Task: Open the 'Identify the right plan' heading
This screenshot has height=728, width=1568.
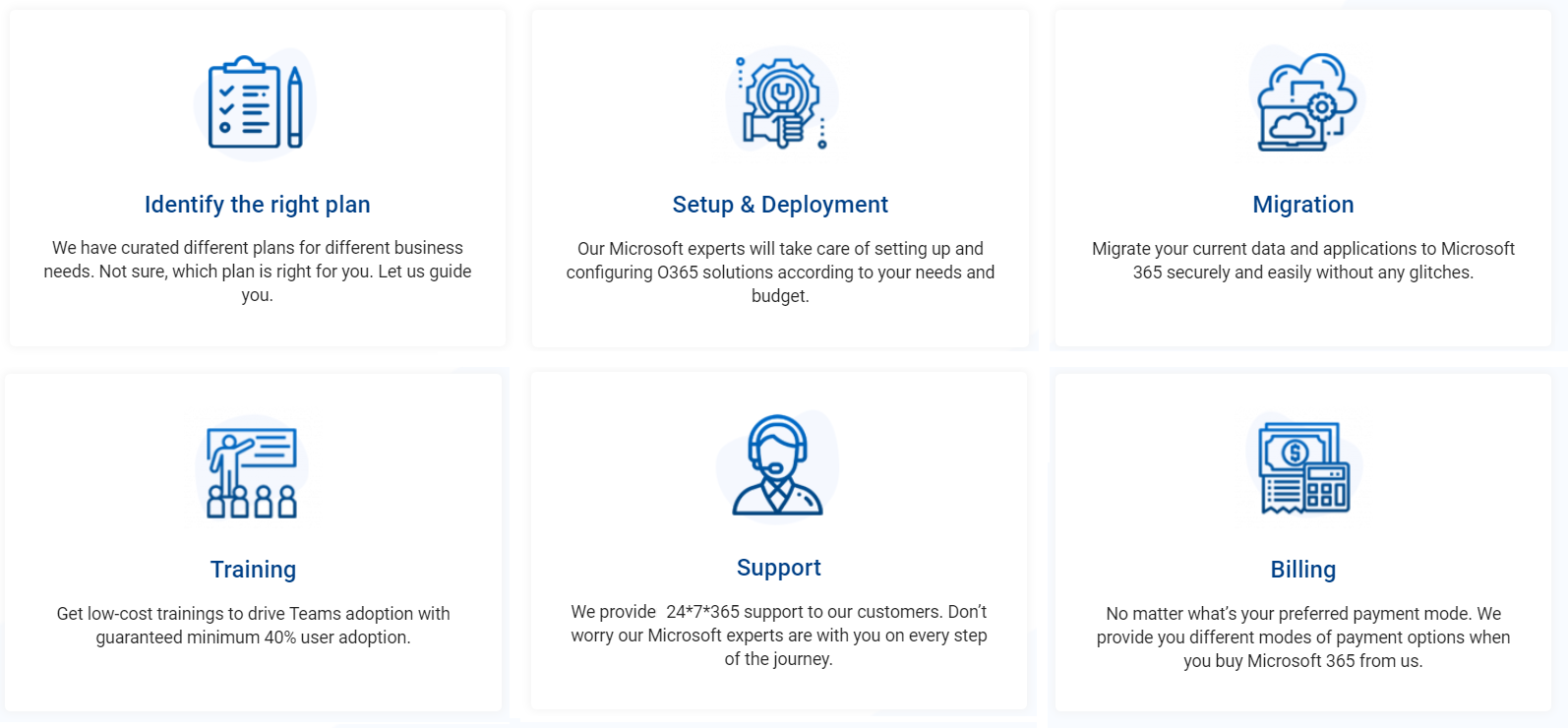Action: [x=258, y=205]
